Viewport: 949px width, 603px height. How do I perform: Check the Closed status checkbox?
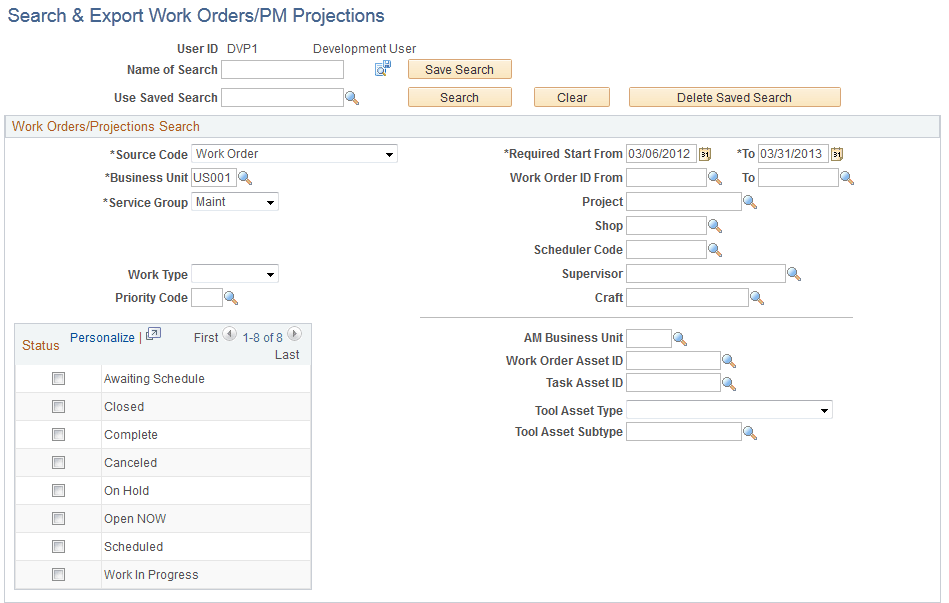tap(58, 406)
